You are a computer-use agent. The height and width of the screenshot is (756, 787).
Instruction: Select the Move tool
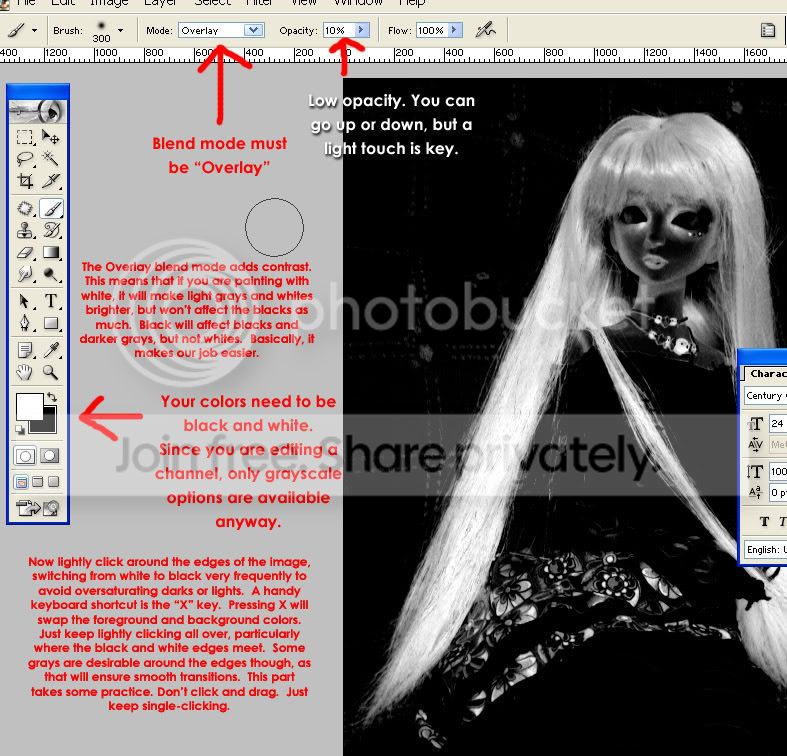click(51, 137)
